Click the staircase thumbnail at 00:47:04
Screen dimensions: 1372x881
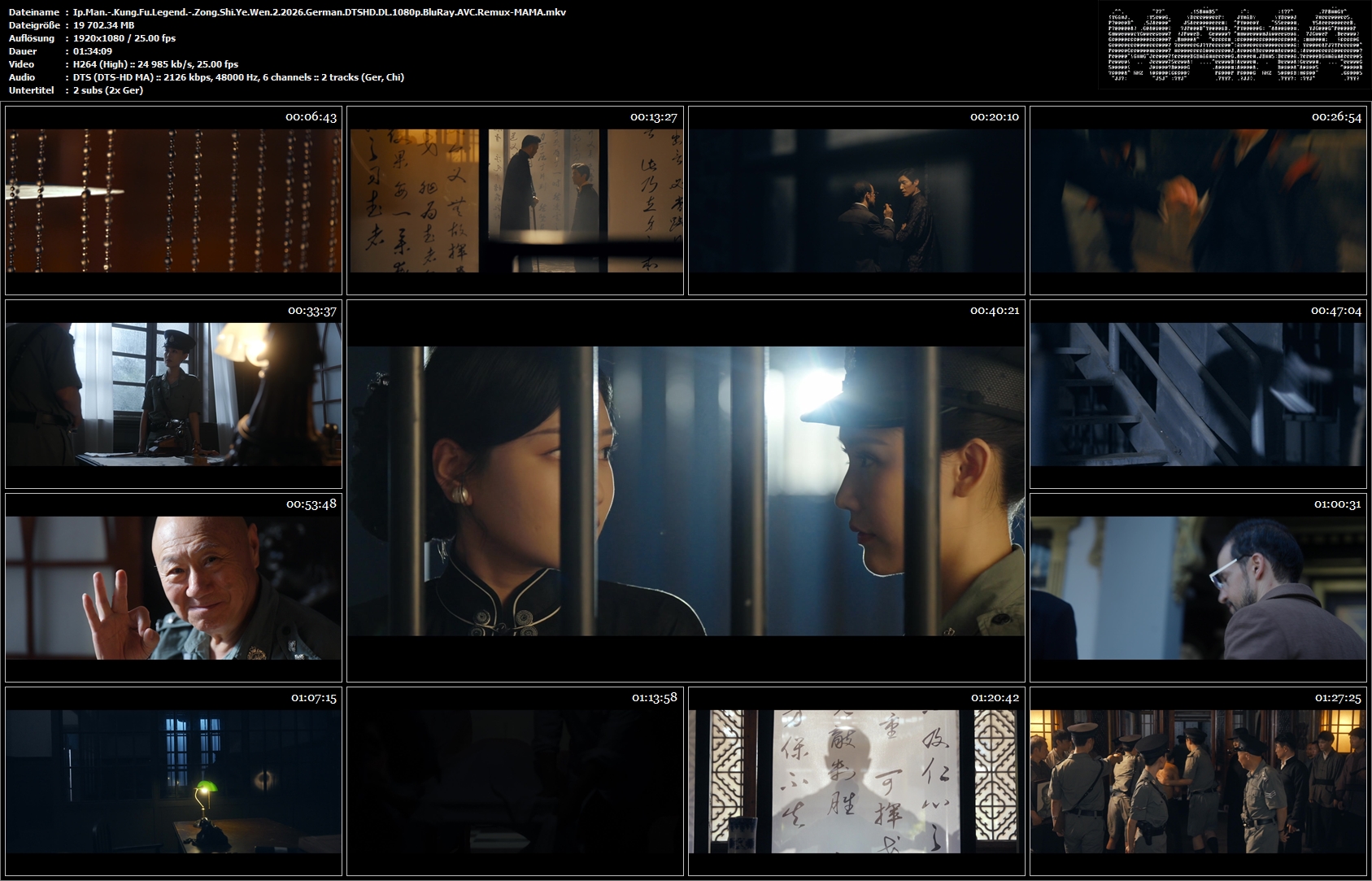pyautogui.click(x=1198, y=394)
